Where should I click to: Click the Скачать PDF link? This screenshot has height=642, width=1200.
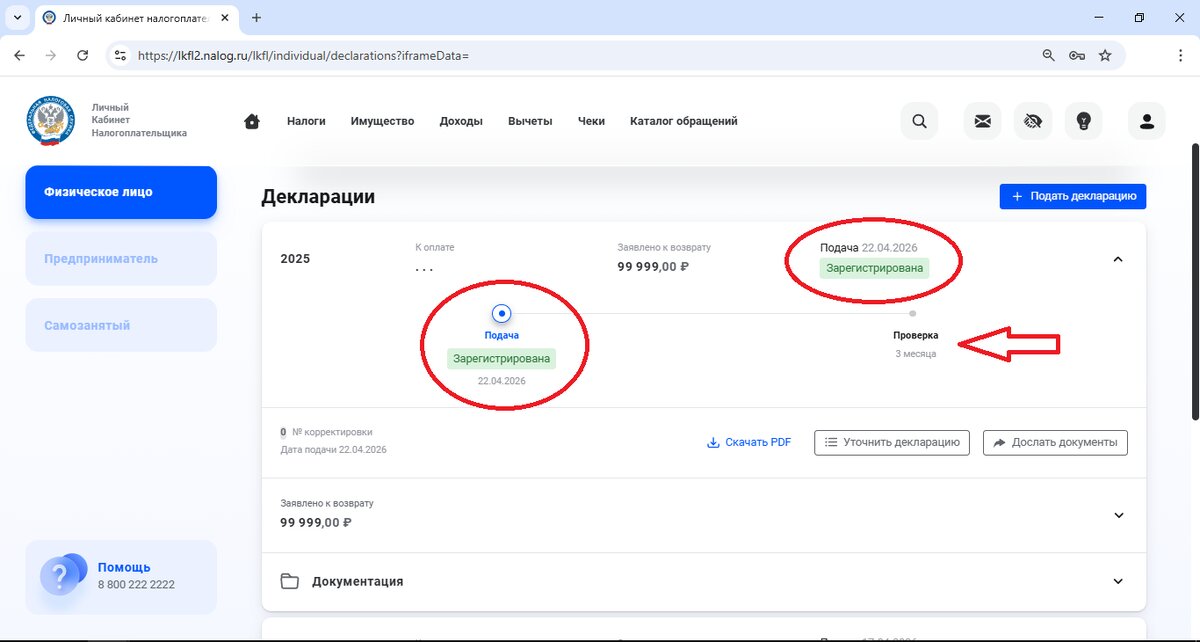click(749, 441)
